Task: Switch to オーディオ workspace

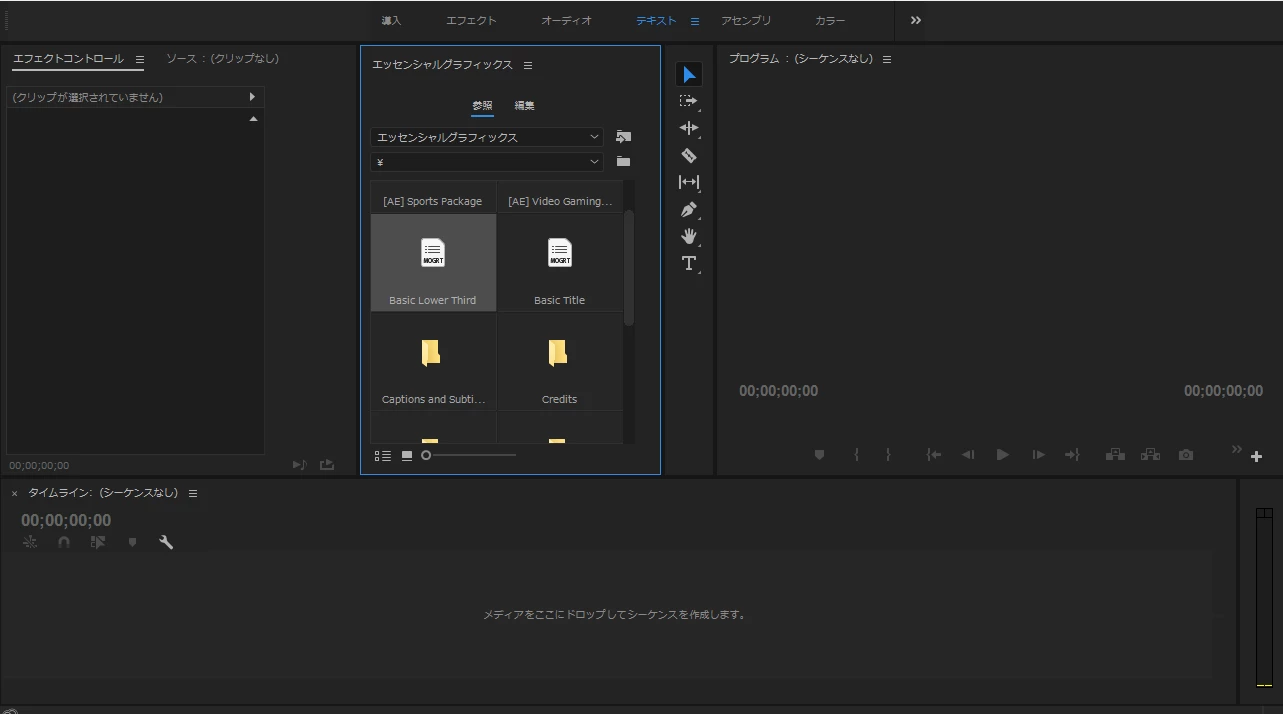Action: pyautogui.click(x=566, y=21)
